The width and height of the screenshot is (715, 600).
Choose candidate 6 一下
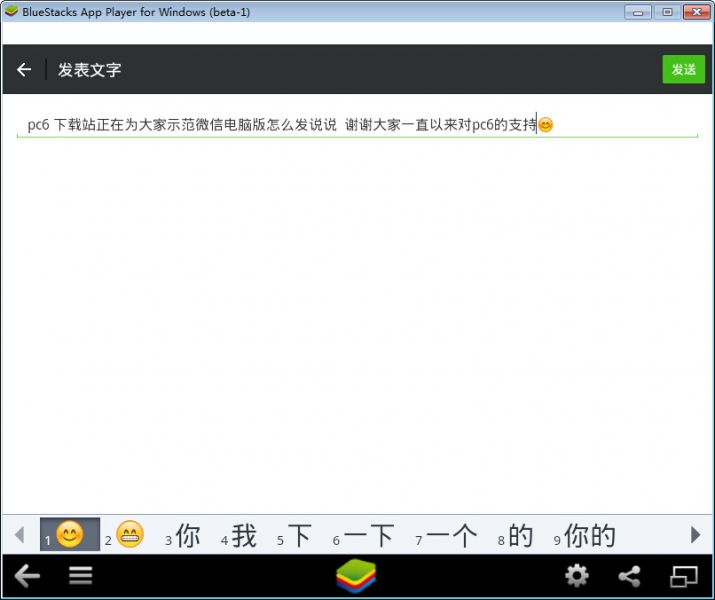(x=363, y=535)
